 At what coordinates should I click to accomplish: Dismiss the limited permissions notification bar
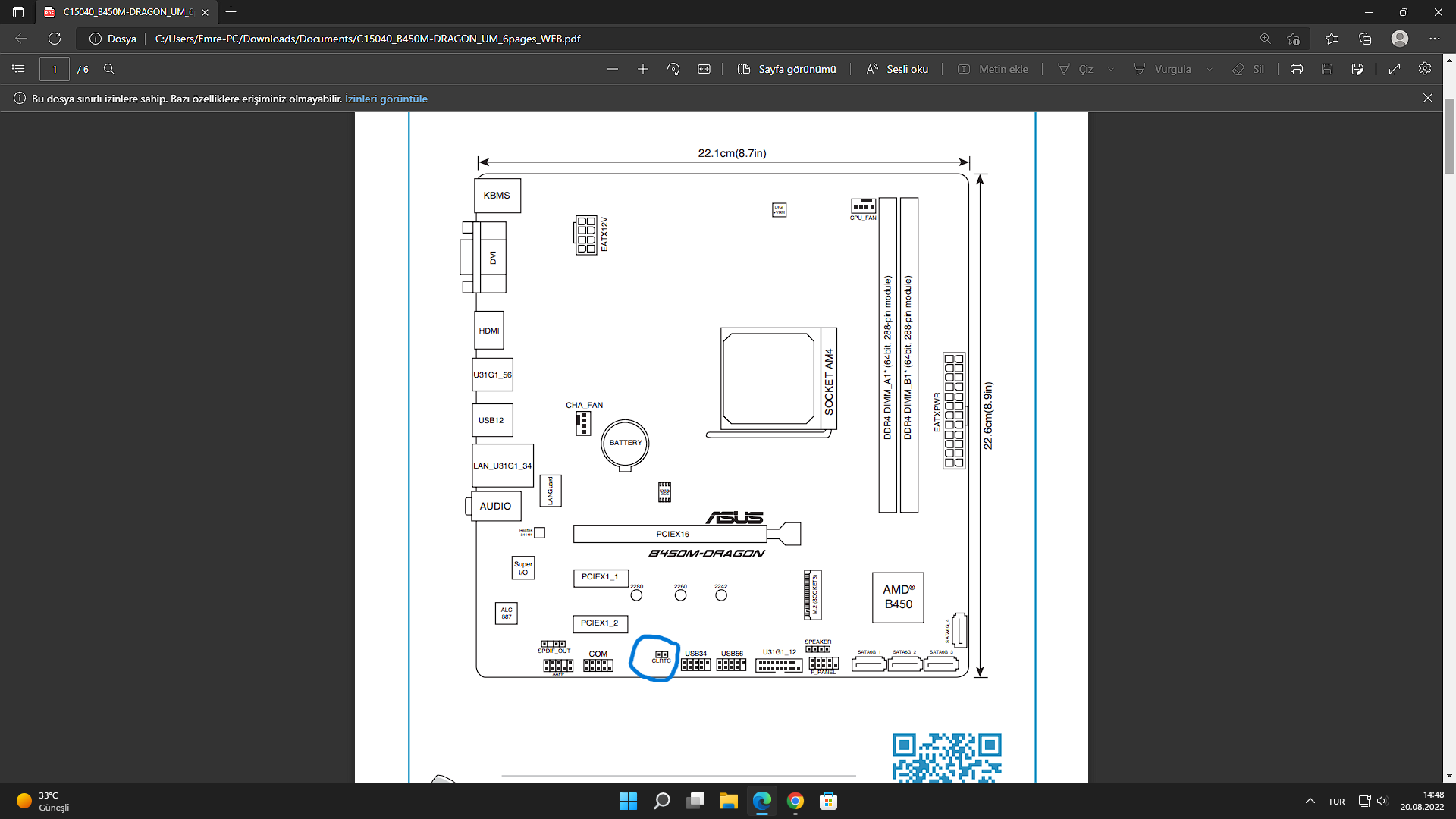[1428, 98]
